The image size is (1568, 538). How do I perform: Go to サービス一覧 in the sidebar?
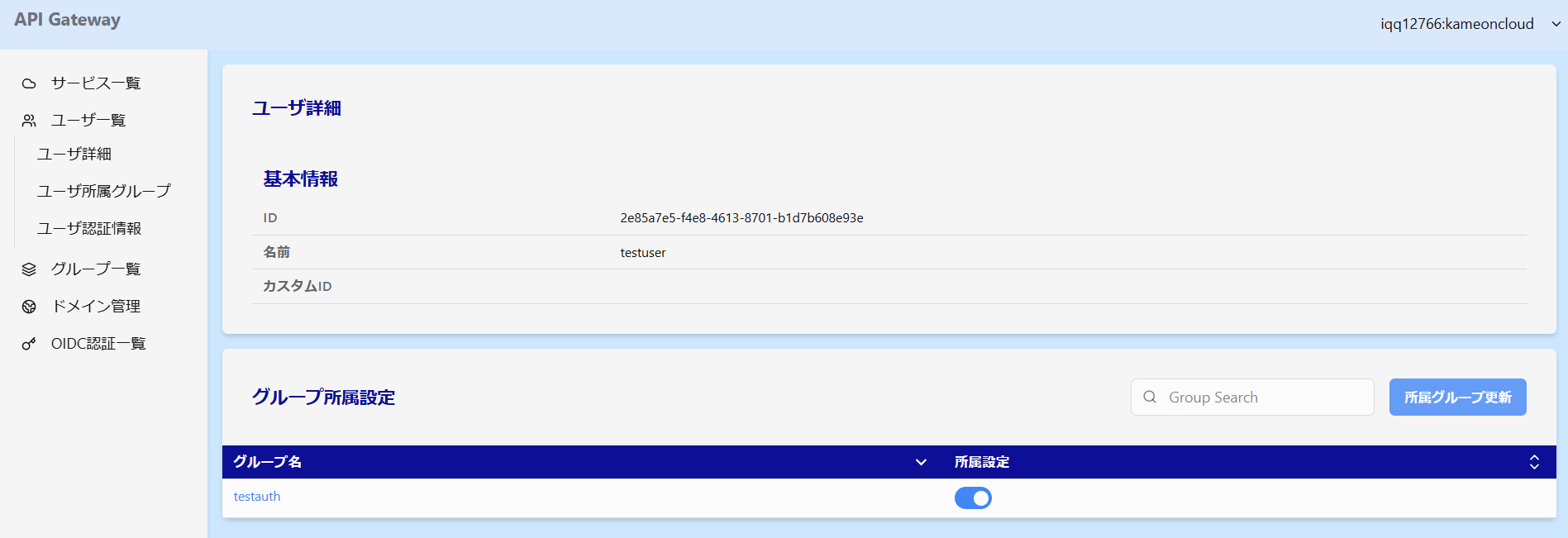point(96,83)
